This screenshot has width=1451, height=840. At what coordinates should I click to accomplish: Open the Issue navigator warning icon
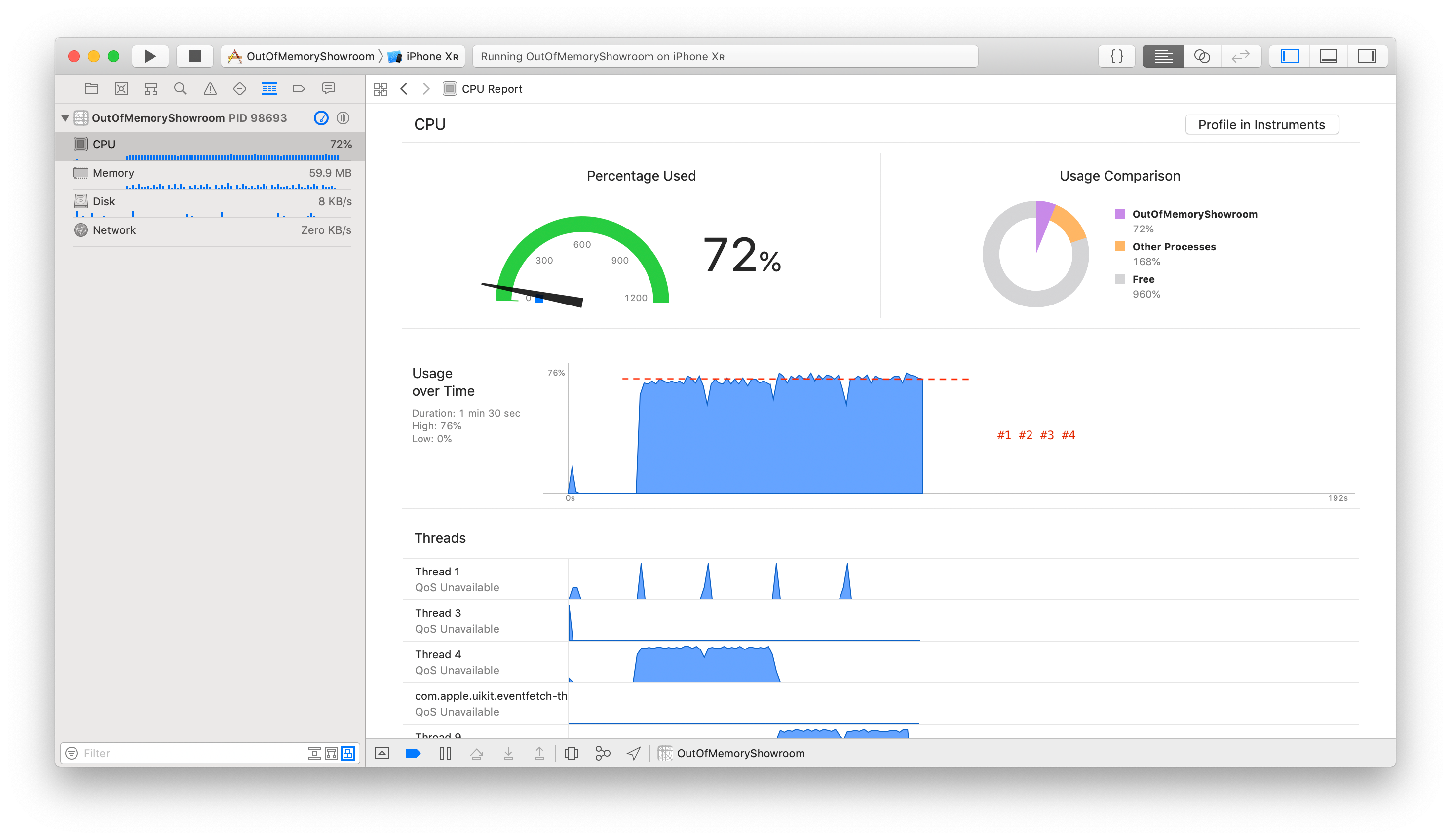coord(210,89)
